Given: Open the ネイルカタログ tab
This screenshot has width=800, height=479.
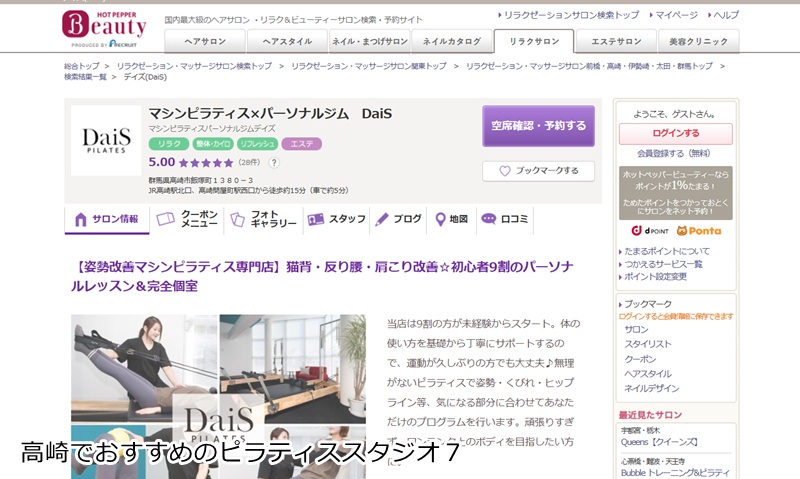Looking at the screenshot, I should (452, 41).
